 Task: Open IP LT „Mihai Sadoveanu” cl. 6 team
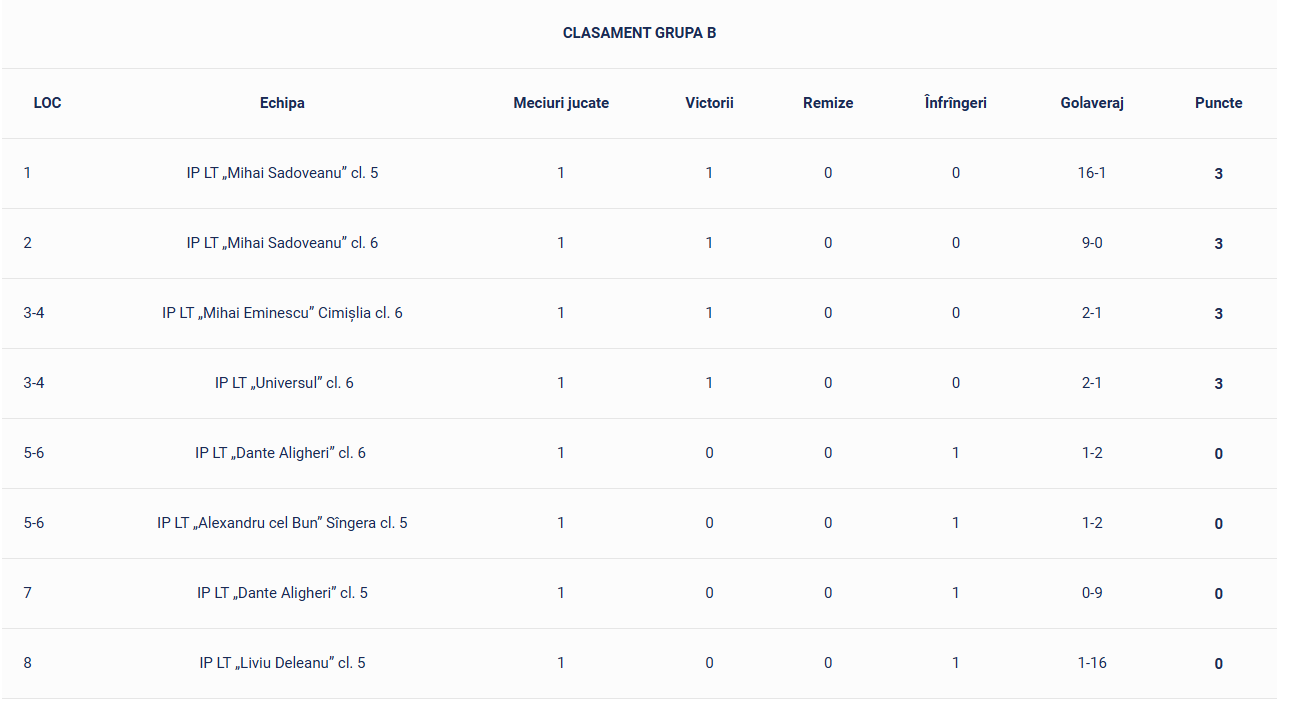(282, 243)
